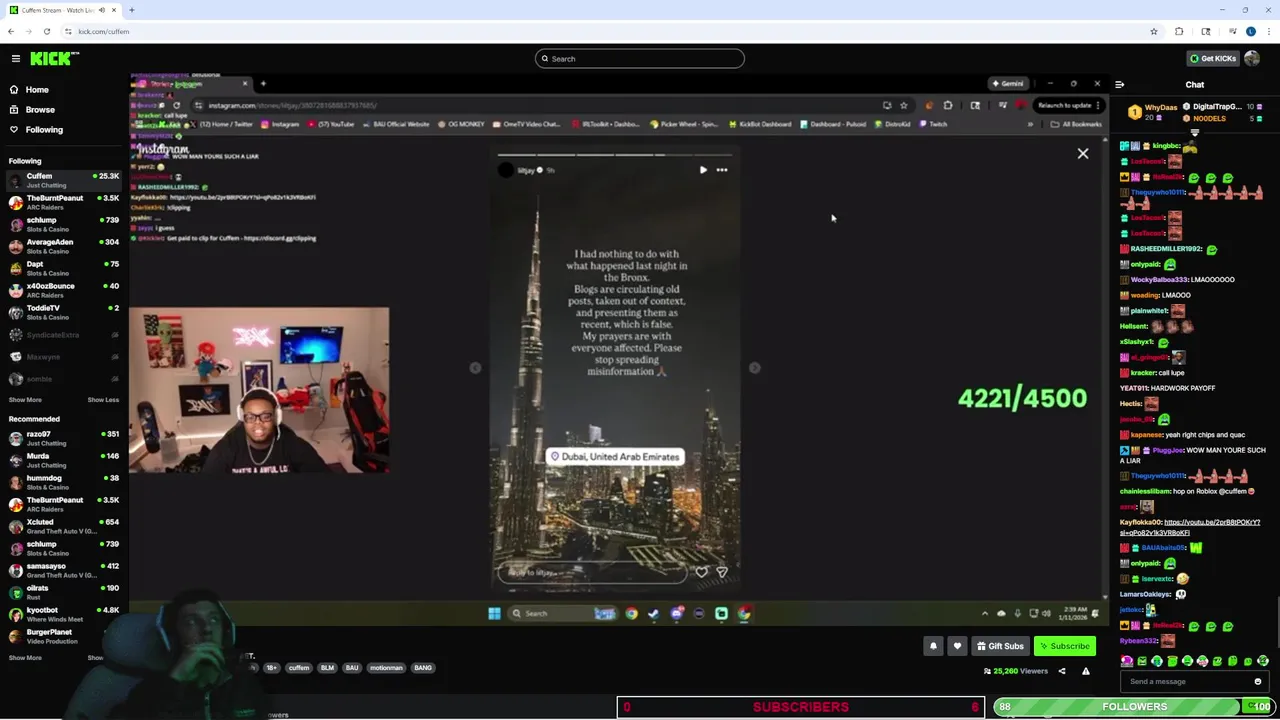Open kyootbot recommended channel
This screenshot has width=1280, height=720.
pyautogui.click(x=63, y=614)
